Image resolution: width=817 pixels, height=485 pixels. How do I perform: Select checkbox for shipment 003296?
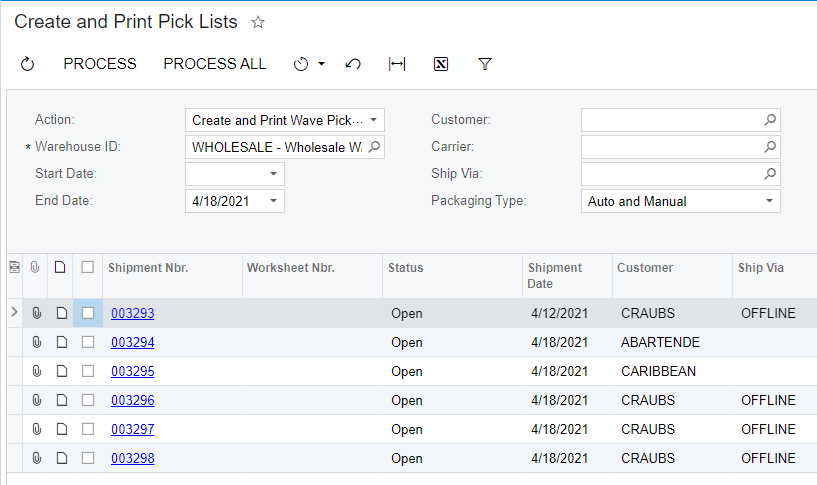88,400
